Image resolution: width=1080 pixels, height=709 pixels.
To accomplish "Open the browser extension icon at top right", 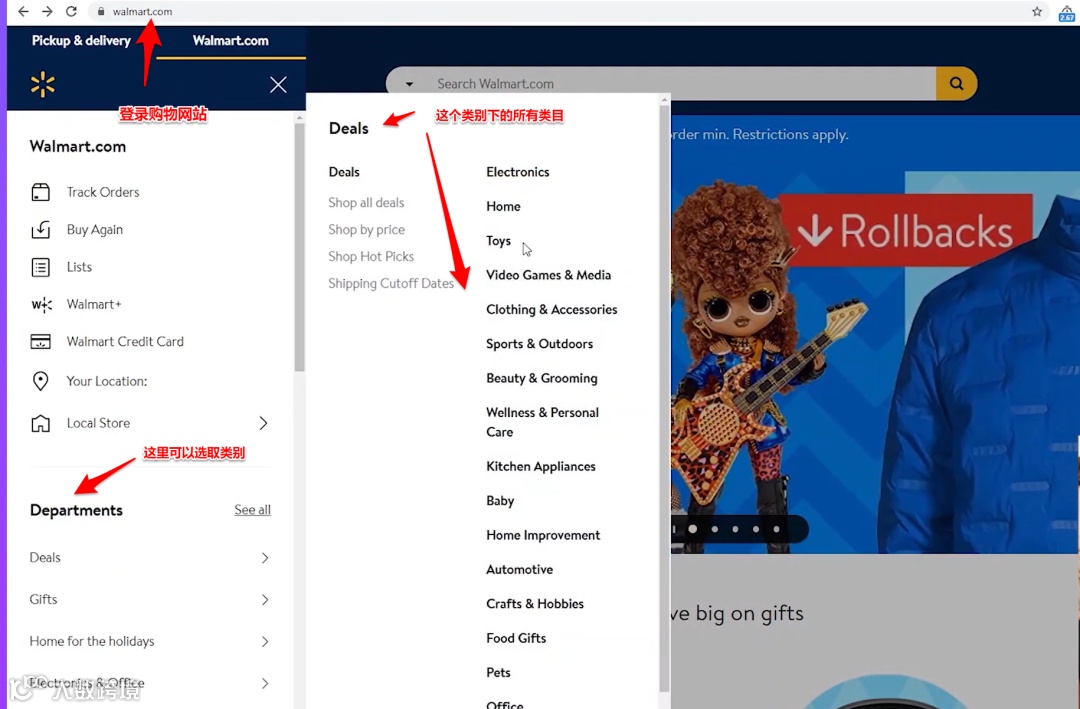I will [x=1066, y=12].
